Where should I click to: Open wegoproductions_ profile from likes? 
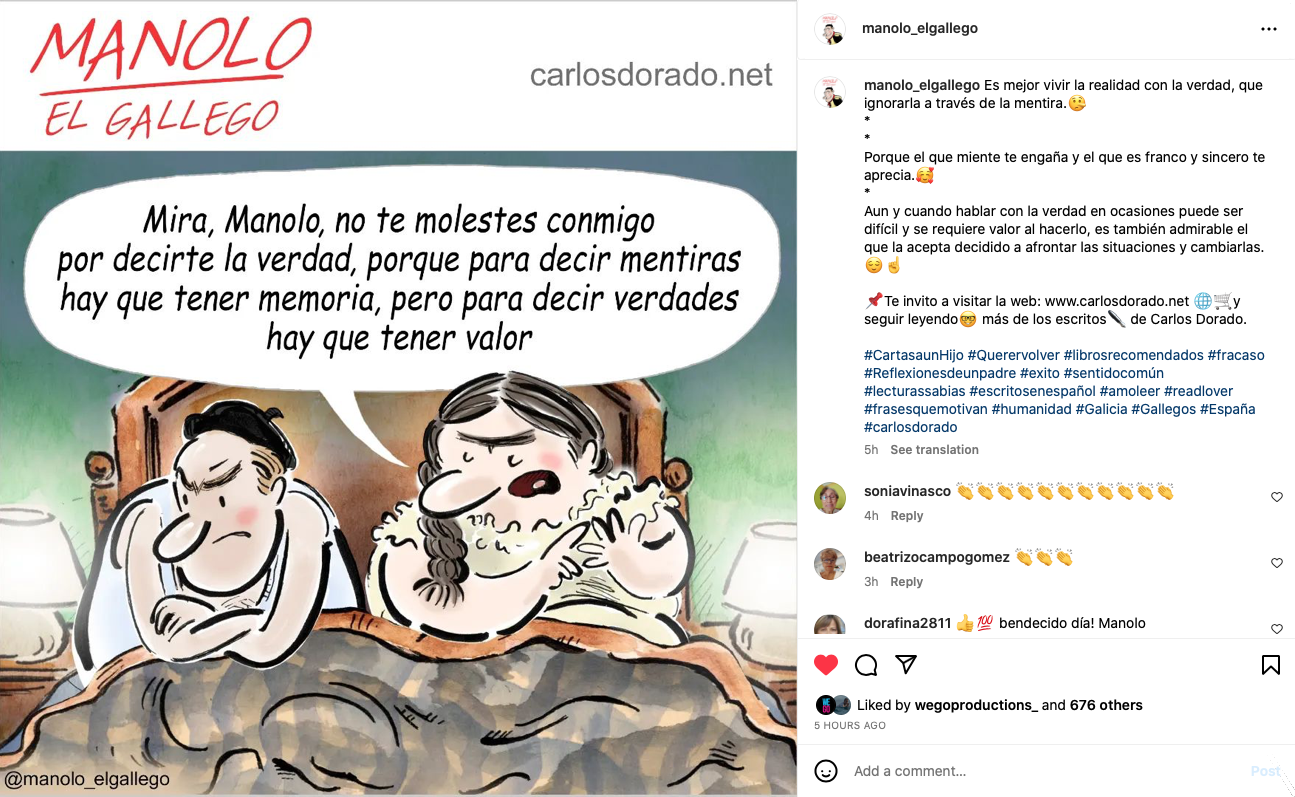976,705
